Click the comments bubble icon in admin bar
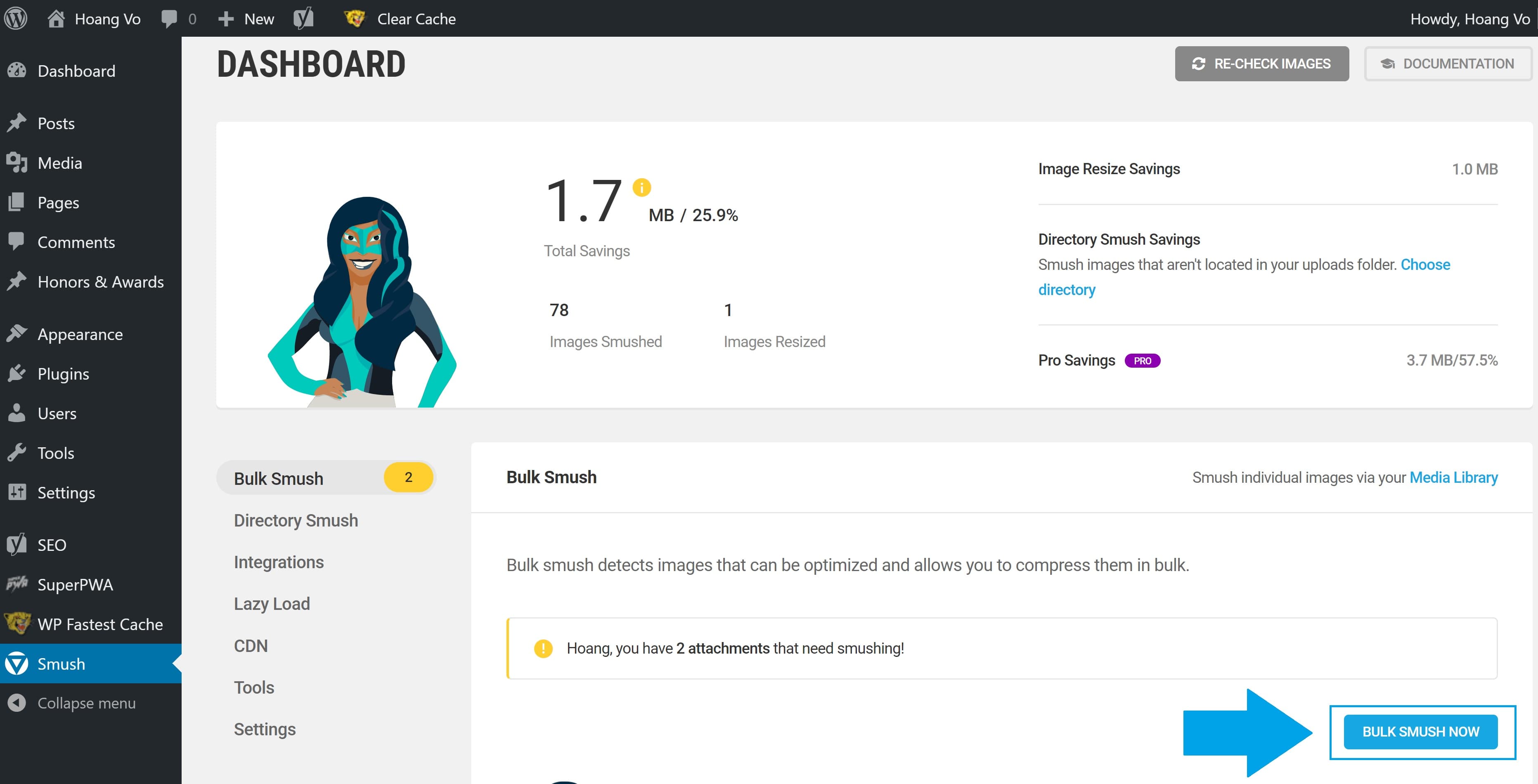1538x784 pixels. (x=169, y=19)
